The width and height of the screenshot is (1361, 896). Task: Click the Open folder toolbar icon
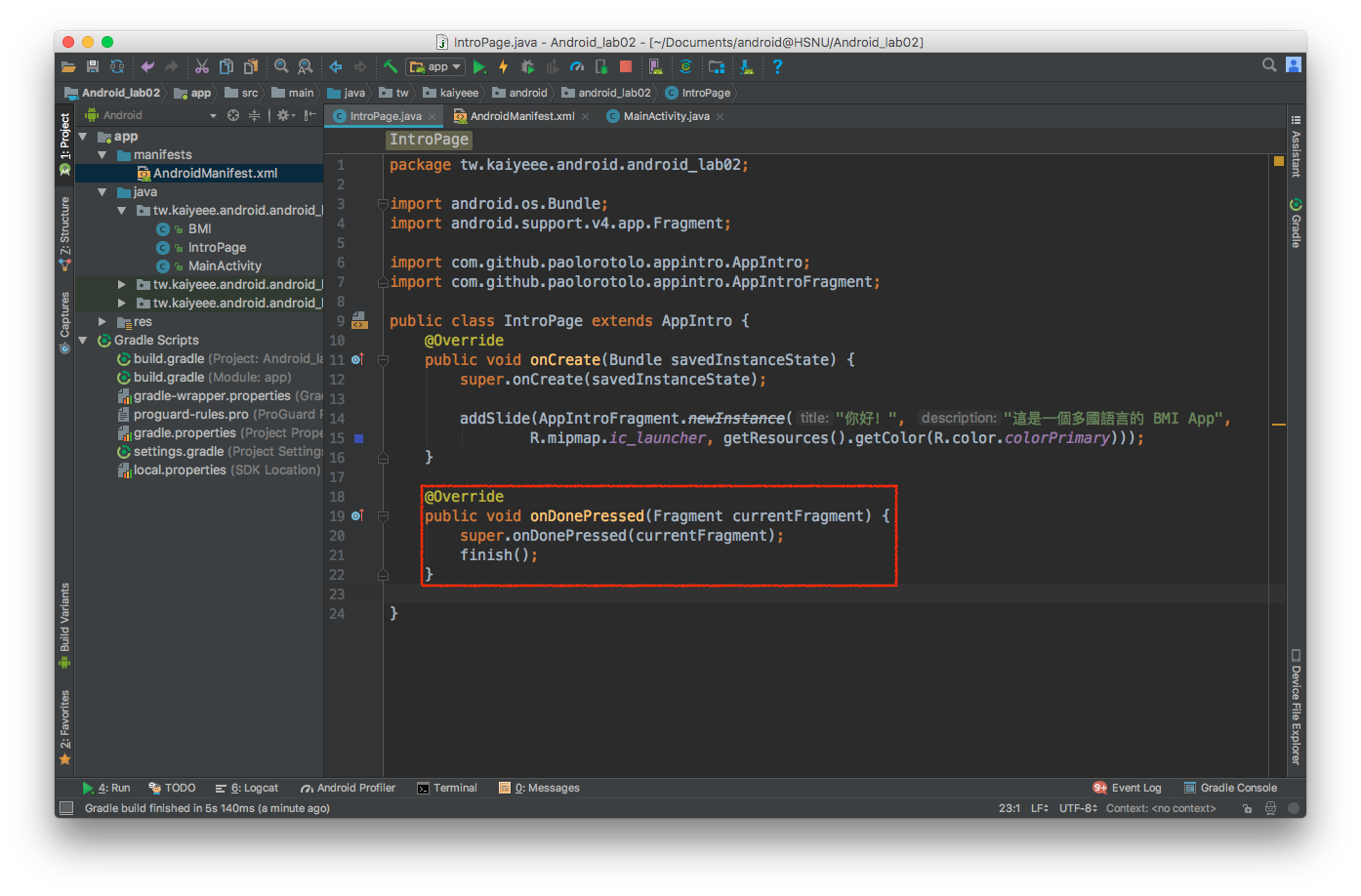coord(68,66)
